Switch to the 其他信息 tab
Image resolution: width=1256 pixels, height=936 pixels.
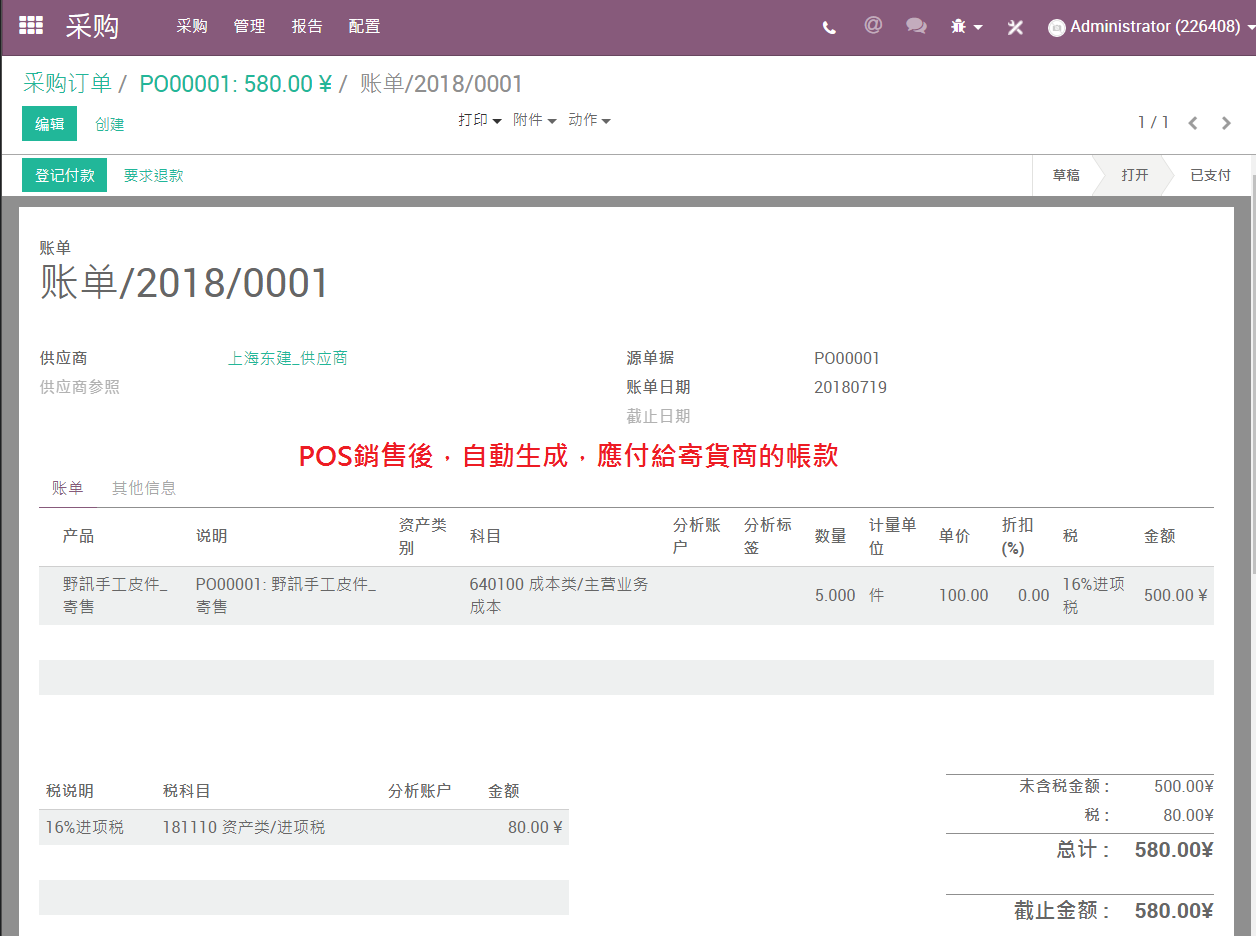coord(144,488)
